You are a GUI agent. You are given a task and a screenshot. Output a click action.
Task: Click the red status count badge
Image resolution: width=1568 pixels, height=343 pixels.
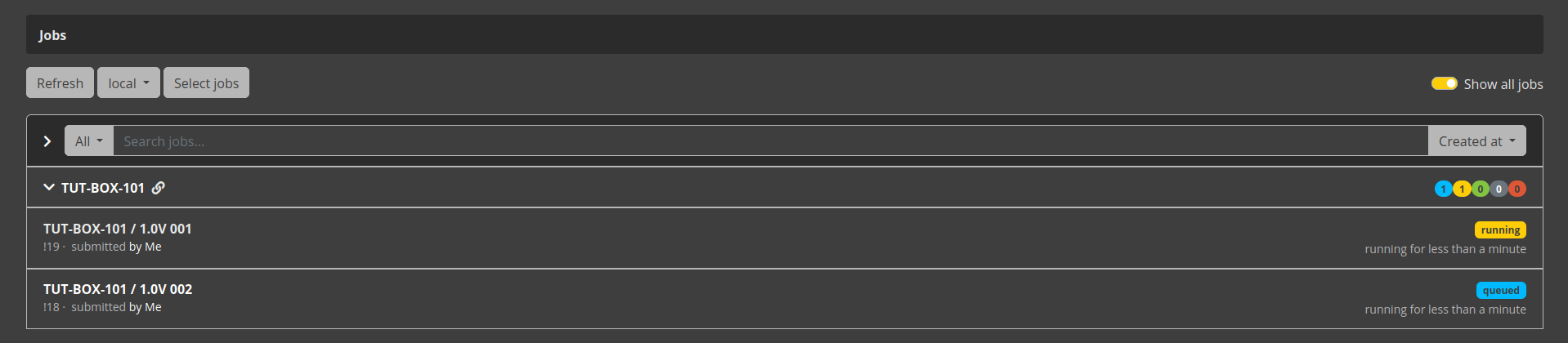pos(1516,189)
